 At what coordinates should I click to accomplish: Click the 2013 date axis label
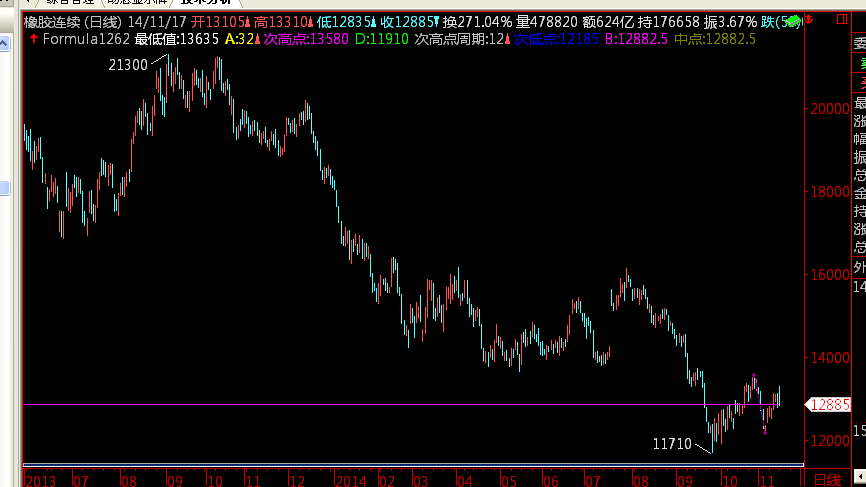coord(41,481)
